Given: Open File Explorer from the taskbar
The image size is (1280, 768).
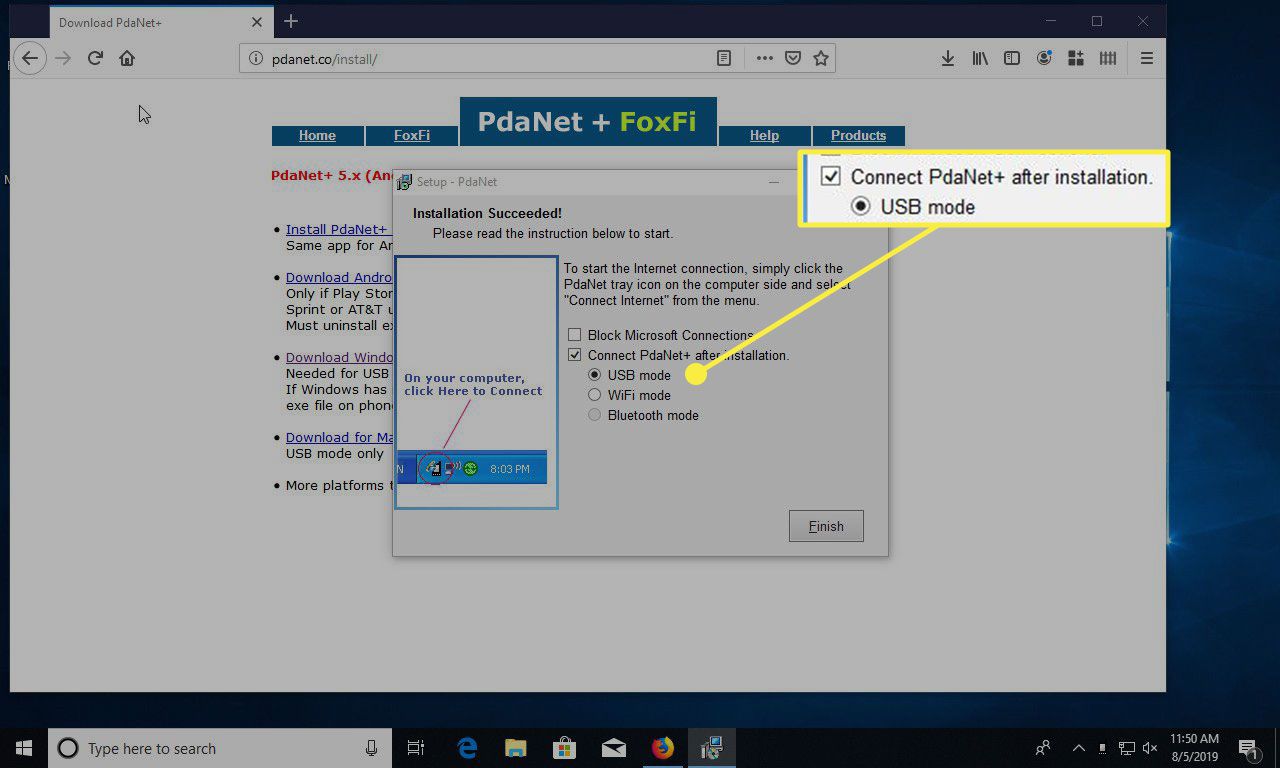Looking at the screenshot, I should [x=516, y=748].
